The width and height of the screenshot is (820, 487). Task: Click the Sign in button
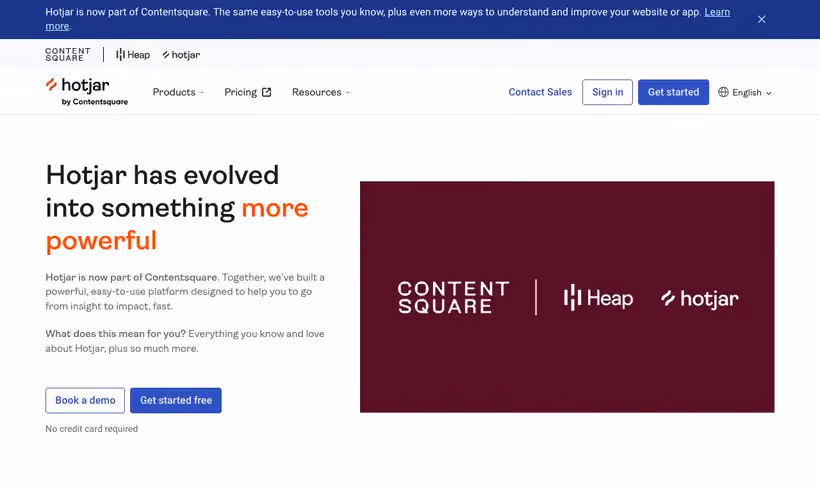pos(607,92)
